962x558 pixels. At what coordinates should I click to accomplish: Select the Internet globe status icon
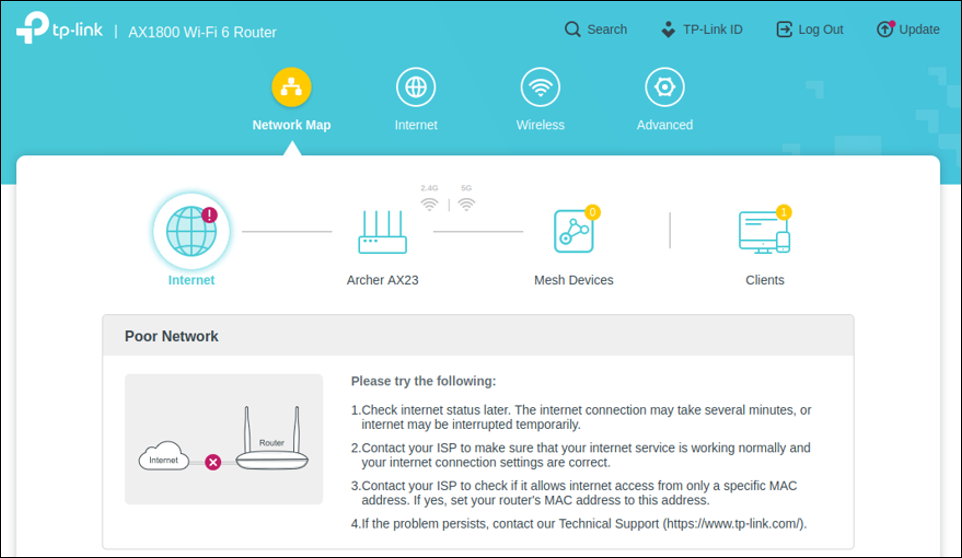point(191,231)
